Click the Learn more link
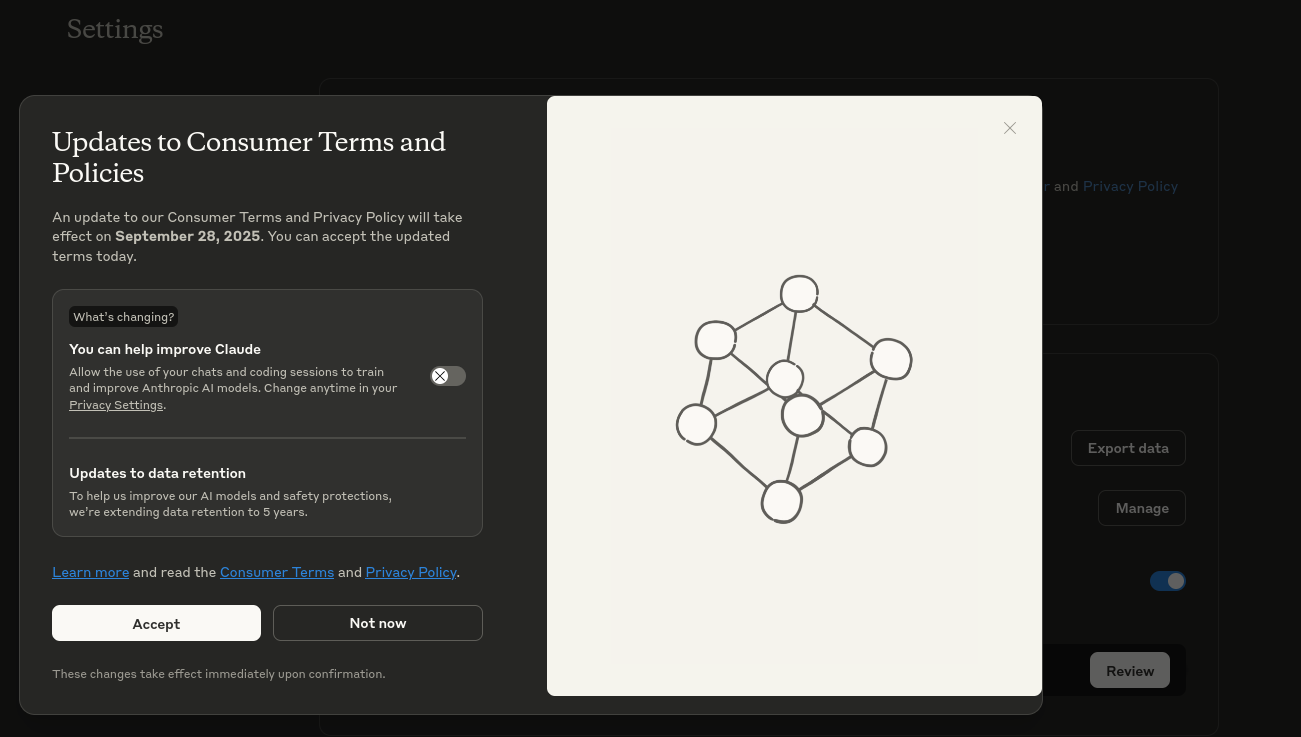 tap(90, 572)
